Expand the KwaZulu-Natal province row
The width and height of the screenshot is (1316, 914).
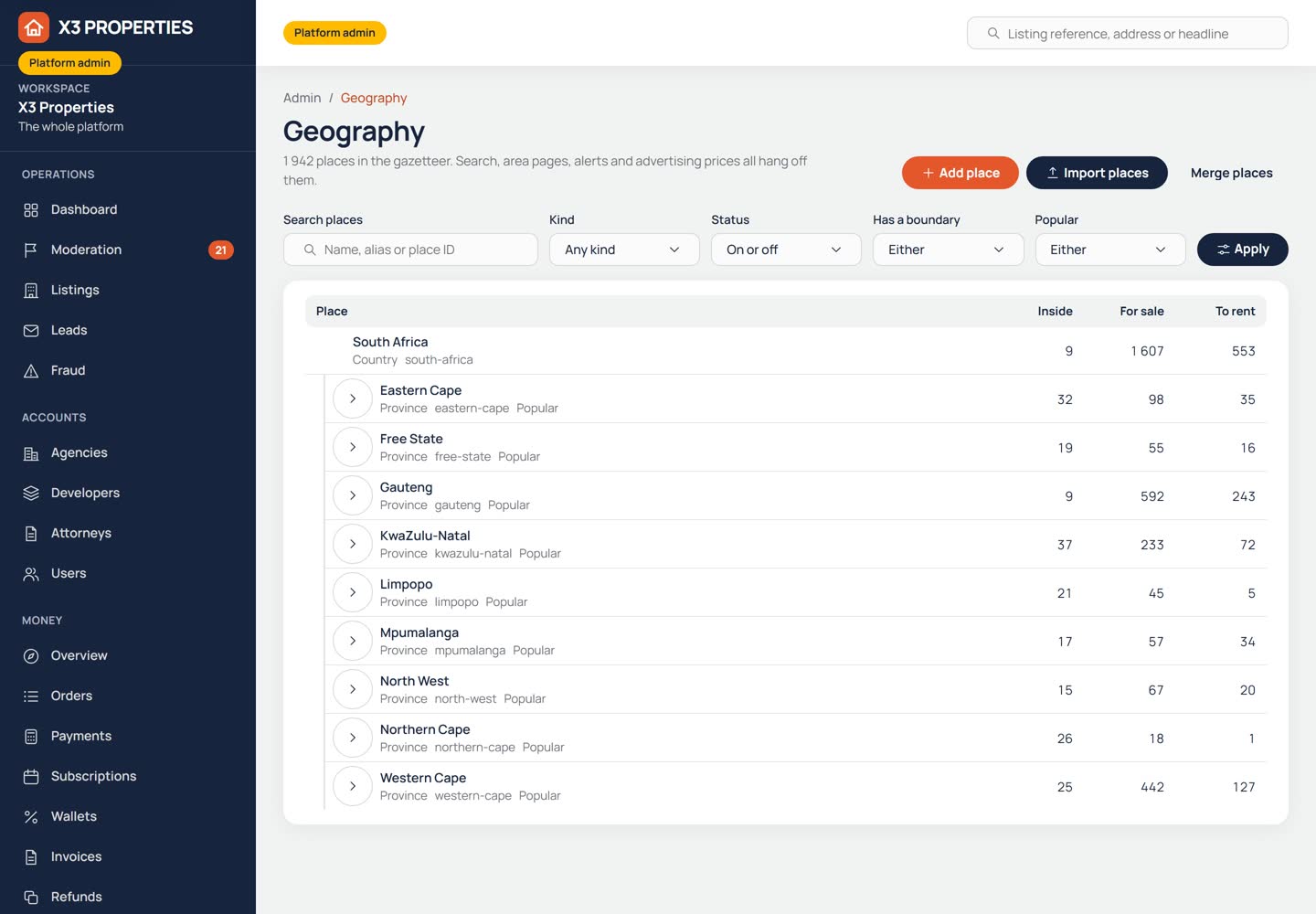click(353, 544)
